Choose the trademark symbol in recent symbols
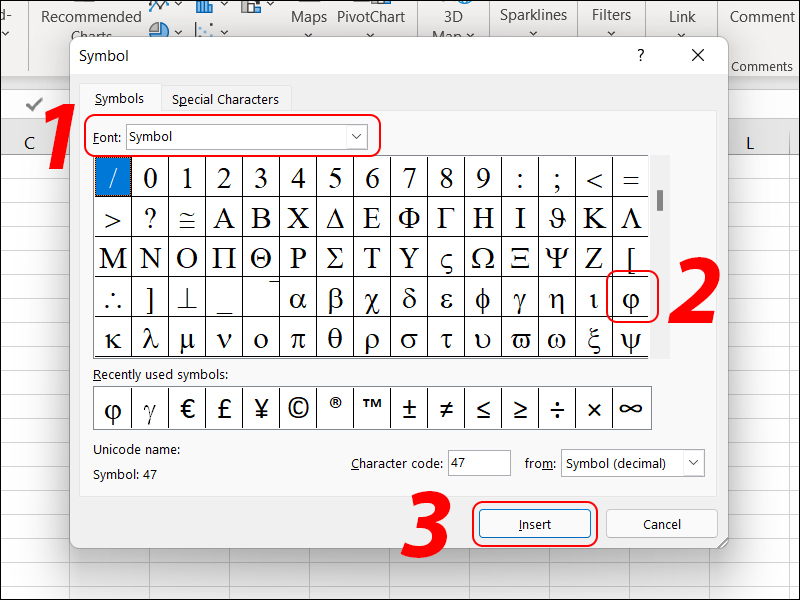Image resolution: width=800 pixels, height=600 pixels. pos(372,408)
